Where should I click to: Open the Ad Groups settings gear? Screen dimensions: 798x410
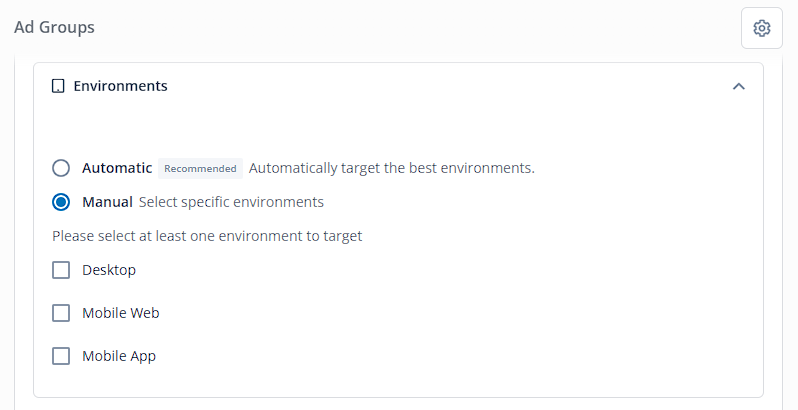tap(761, 28)
